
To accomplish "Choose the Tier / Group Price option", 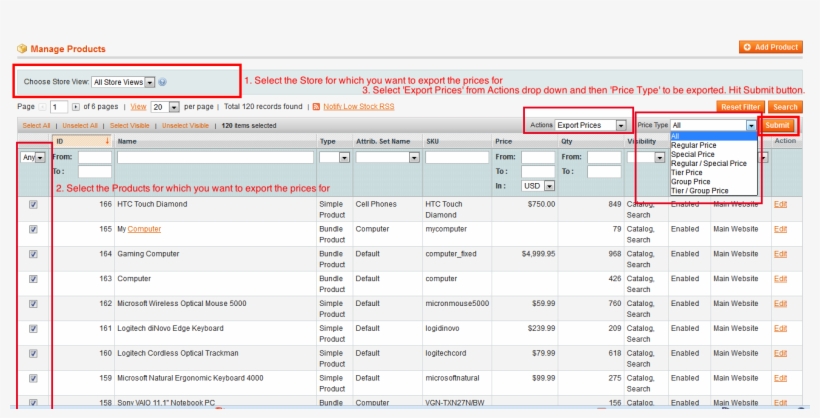I will 714,191.
